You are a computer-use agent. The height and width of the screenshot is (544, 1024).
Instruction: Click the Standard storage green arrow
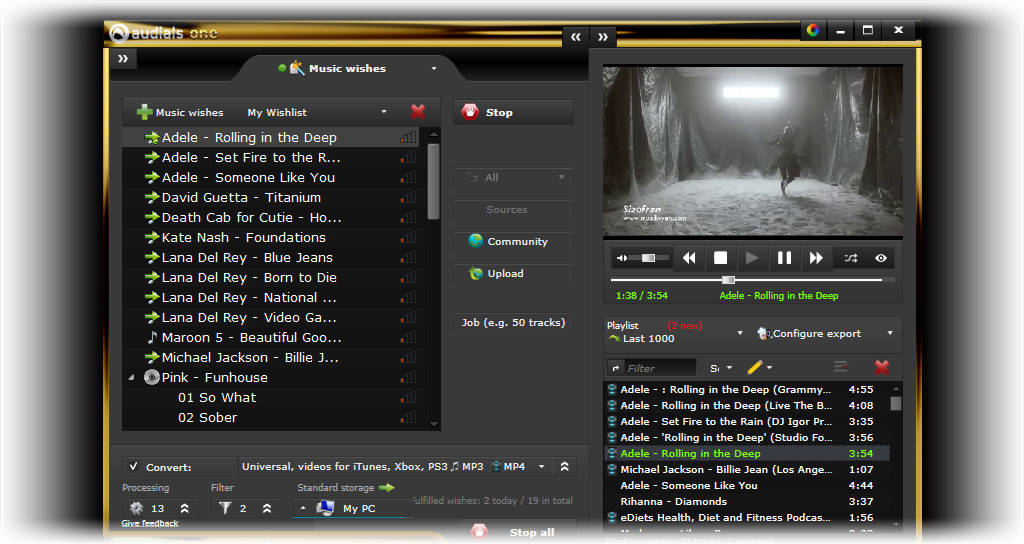point(387,488)
